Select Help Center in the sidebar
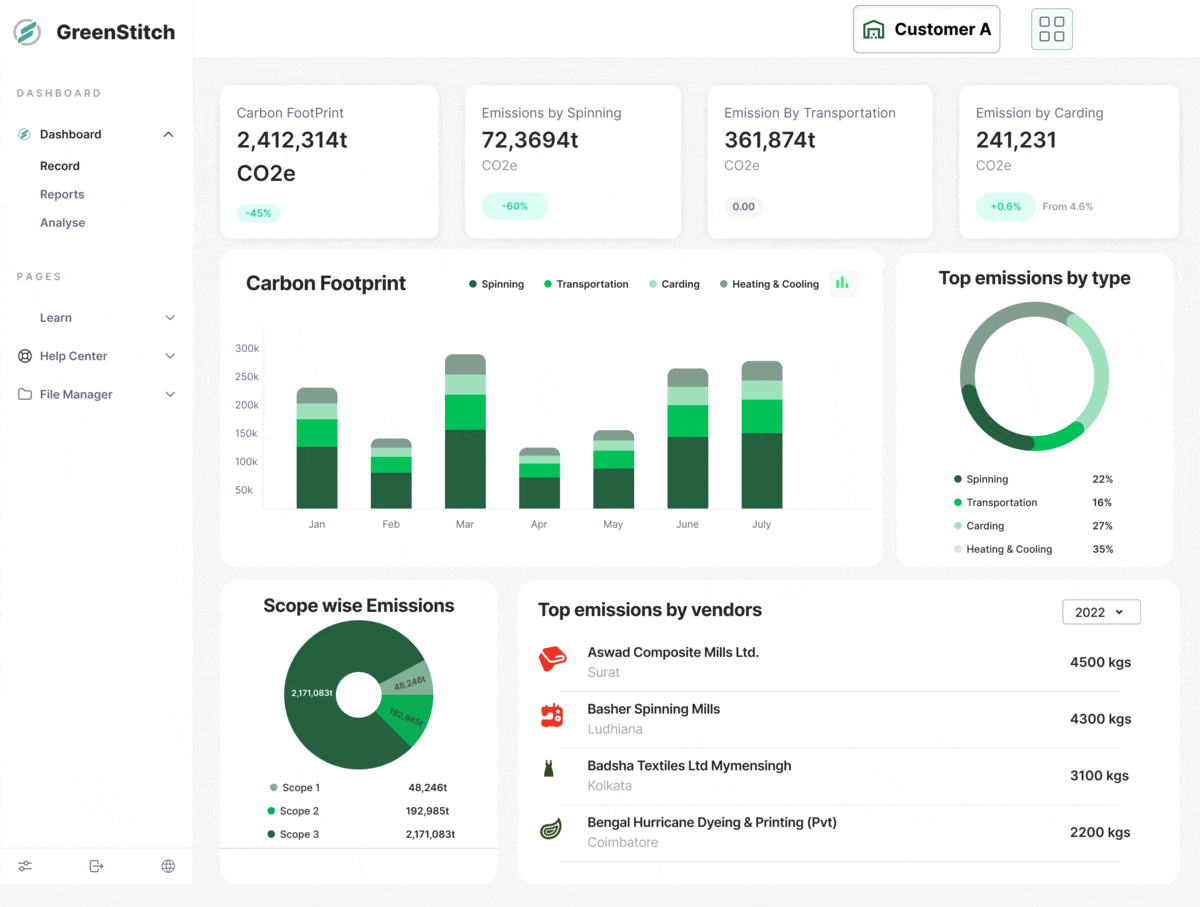This screenshot has width=1200, height=907. [73, 356]
